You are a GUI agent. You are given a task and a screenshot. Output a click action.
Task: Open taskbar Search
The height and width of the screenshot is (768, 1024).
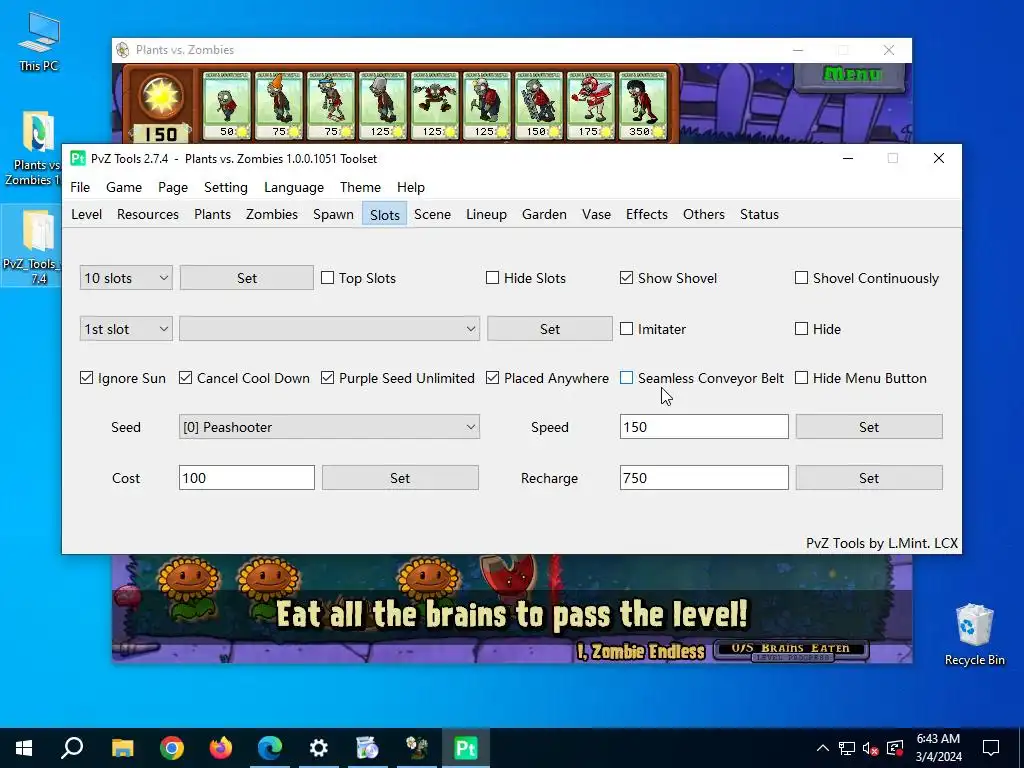(72, 748)
